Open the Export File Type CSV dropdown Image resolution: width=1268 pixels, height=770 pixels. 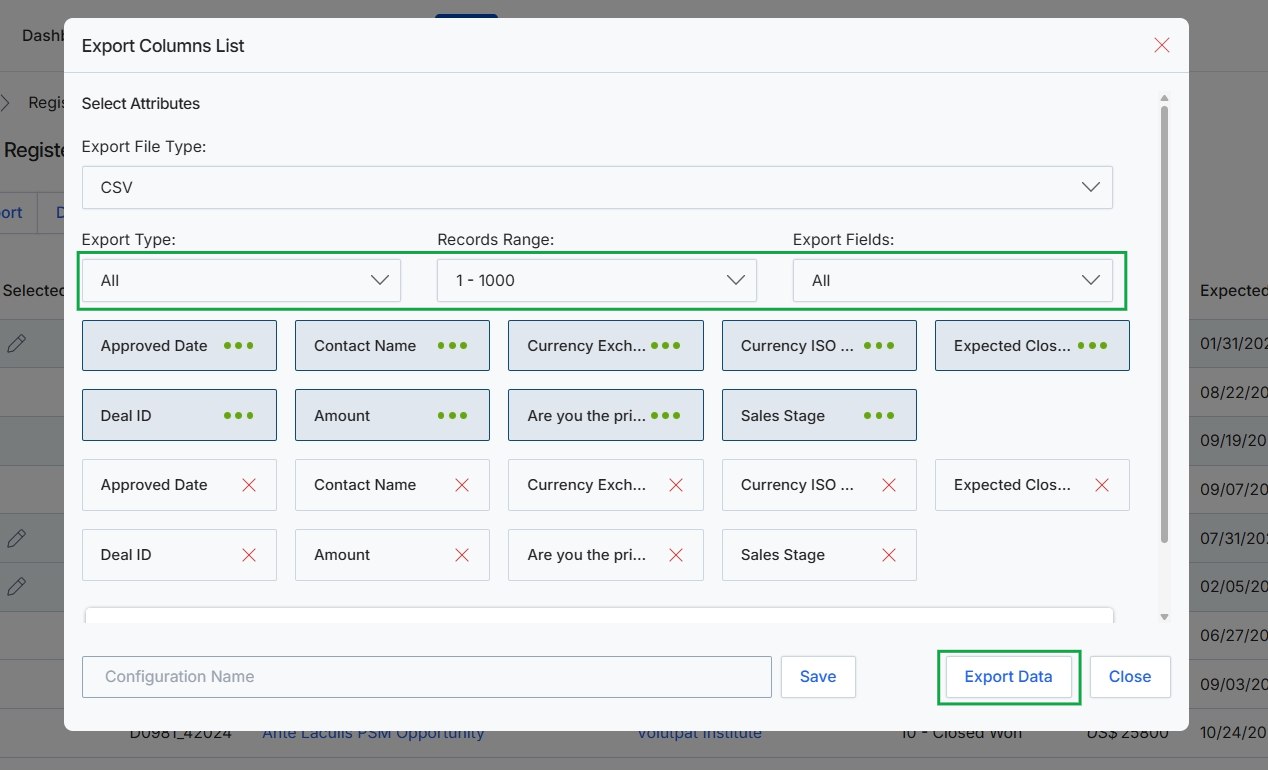[x=597, y=187]
